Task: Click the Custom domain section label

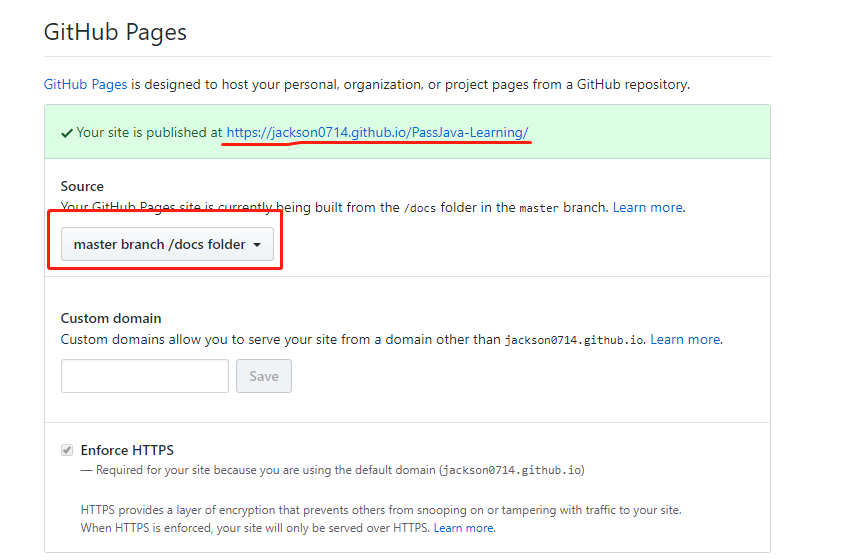Action: click(111, 318)
